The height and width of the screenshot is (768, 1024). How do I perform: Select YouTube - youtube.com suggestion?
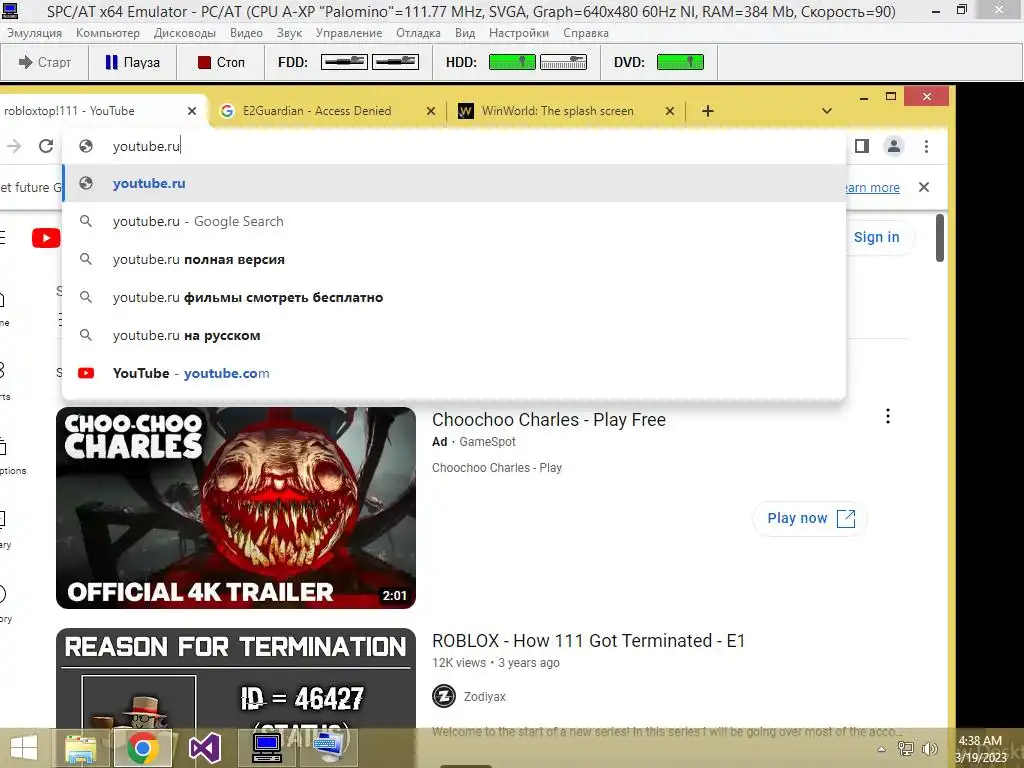(454, 373)
